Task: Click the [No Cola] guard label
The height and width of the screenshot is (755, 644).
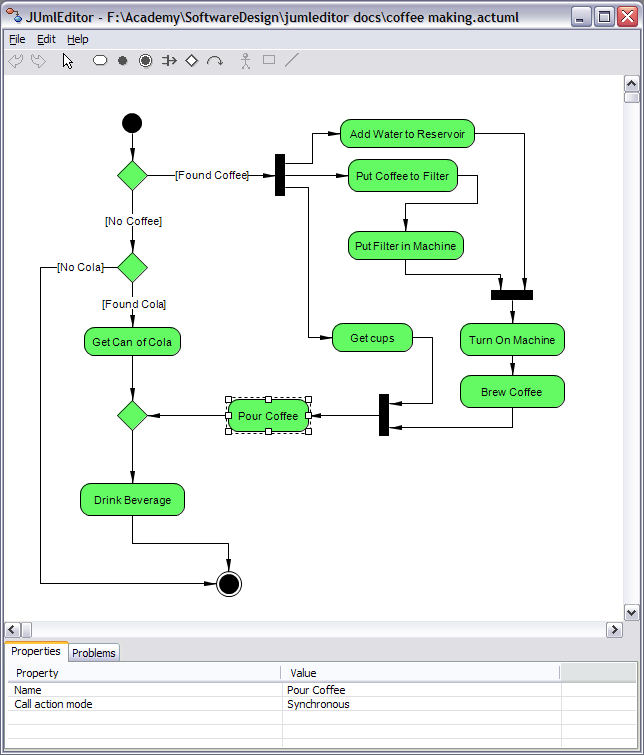Action: (80, 267)
